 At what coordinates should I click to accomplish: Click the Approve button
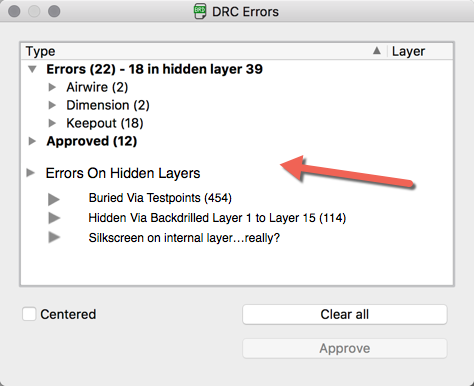coord(345,348)
